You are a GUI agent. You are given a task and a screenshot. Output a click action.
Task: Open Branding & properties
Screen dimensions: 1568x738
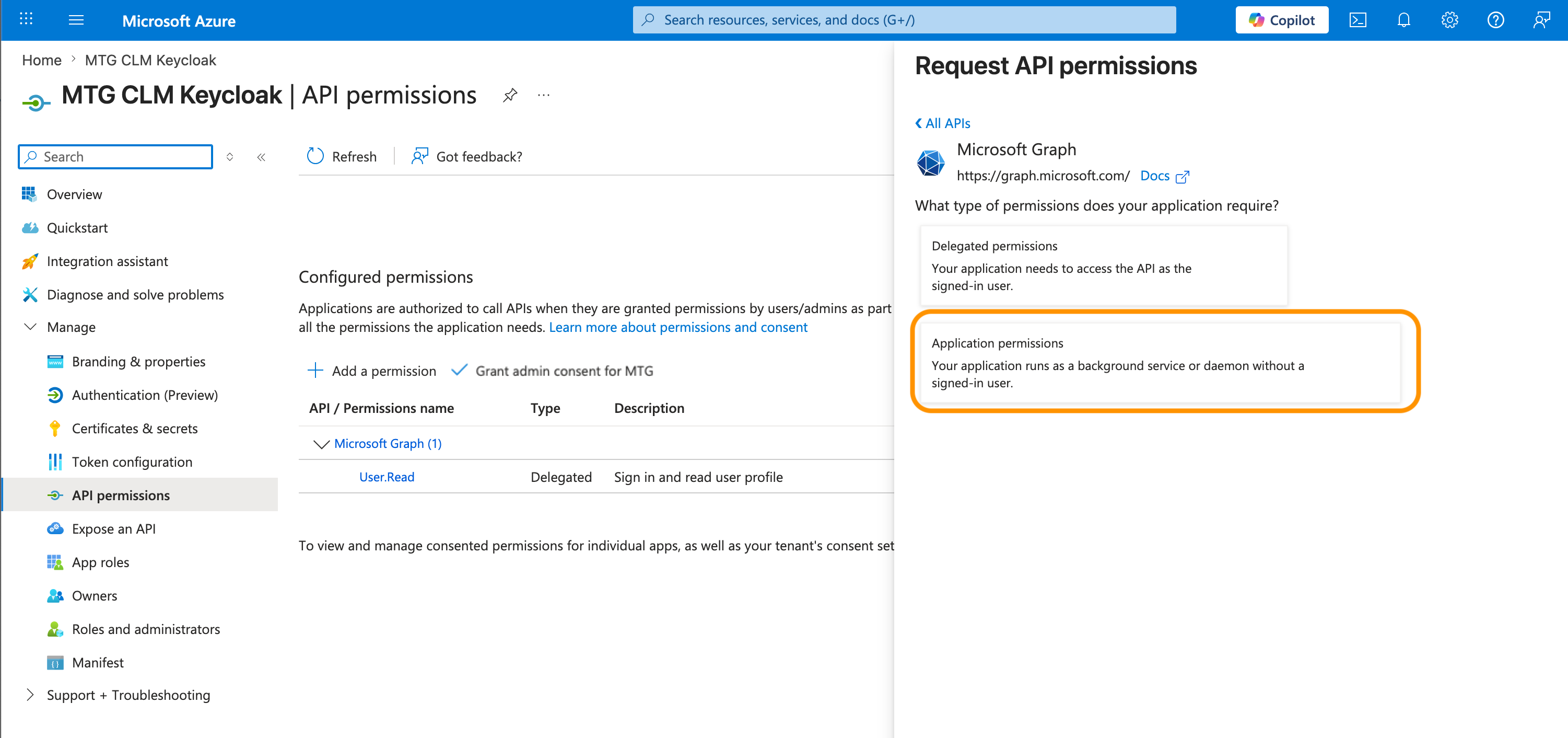pos(138,362)
